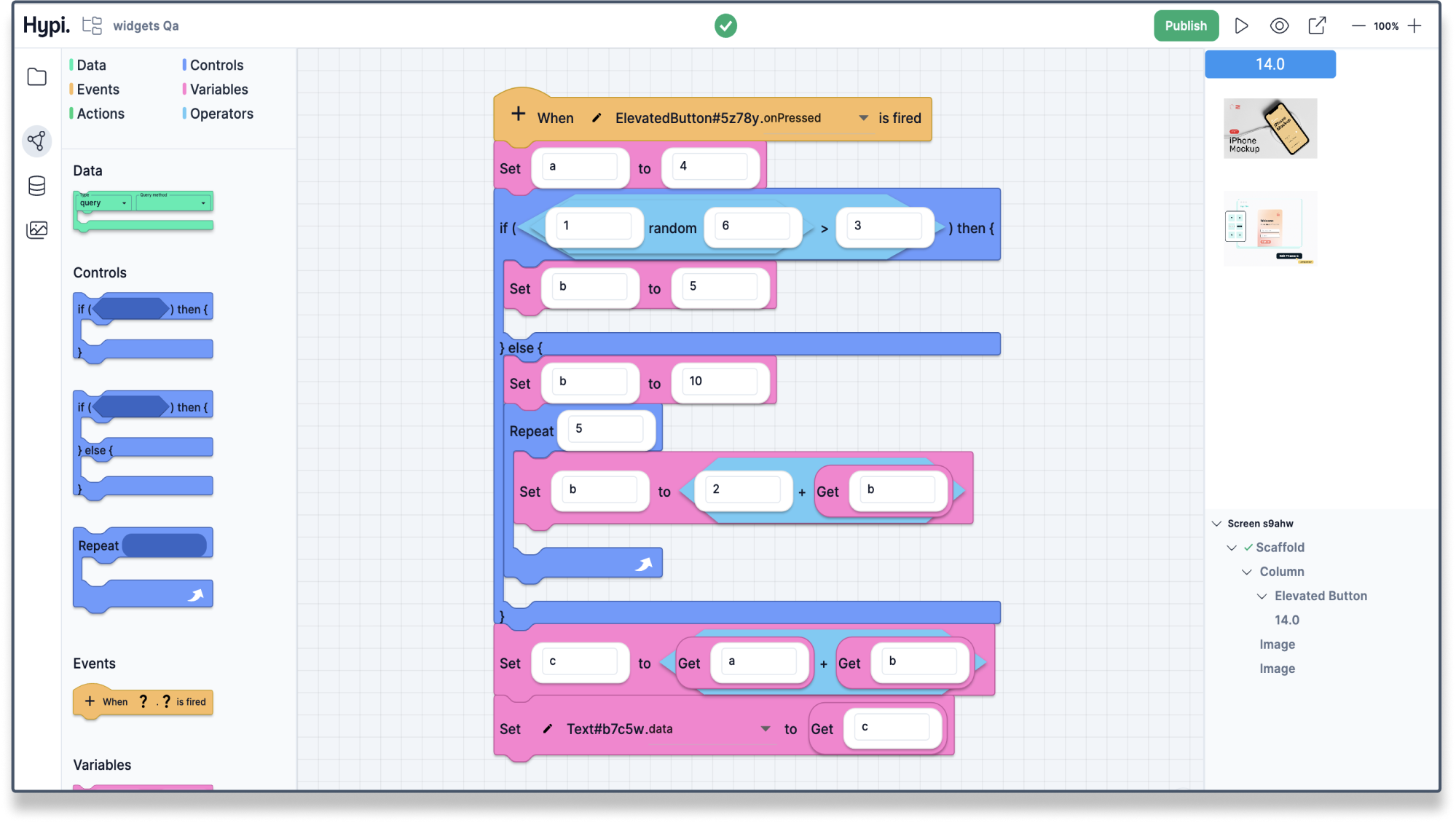Toggle visibility of Elevated Button node
Viewport: 1456px width, 823px height.
pos(1263,596)
